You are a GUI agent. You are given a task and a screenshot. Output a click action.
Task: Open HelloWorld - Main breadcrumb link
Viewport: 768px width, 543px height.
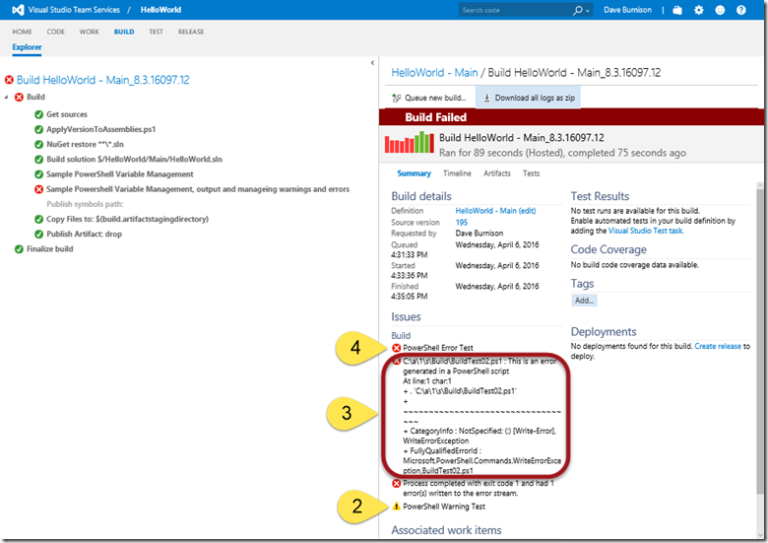tap(434, 73)
